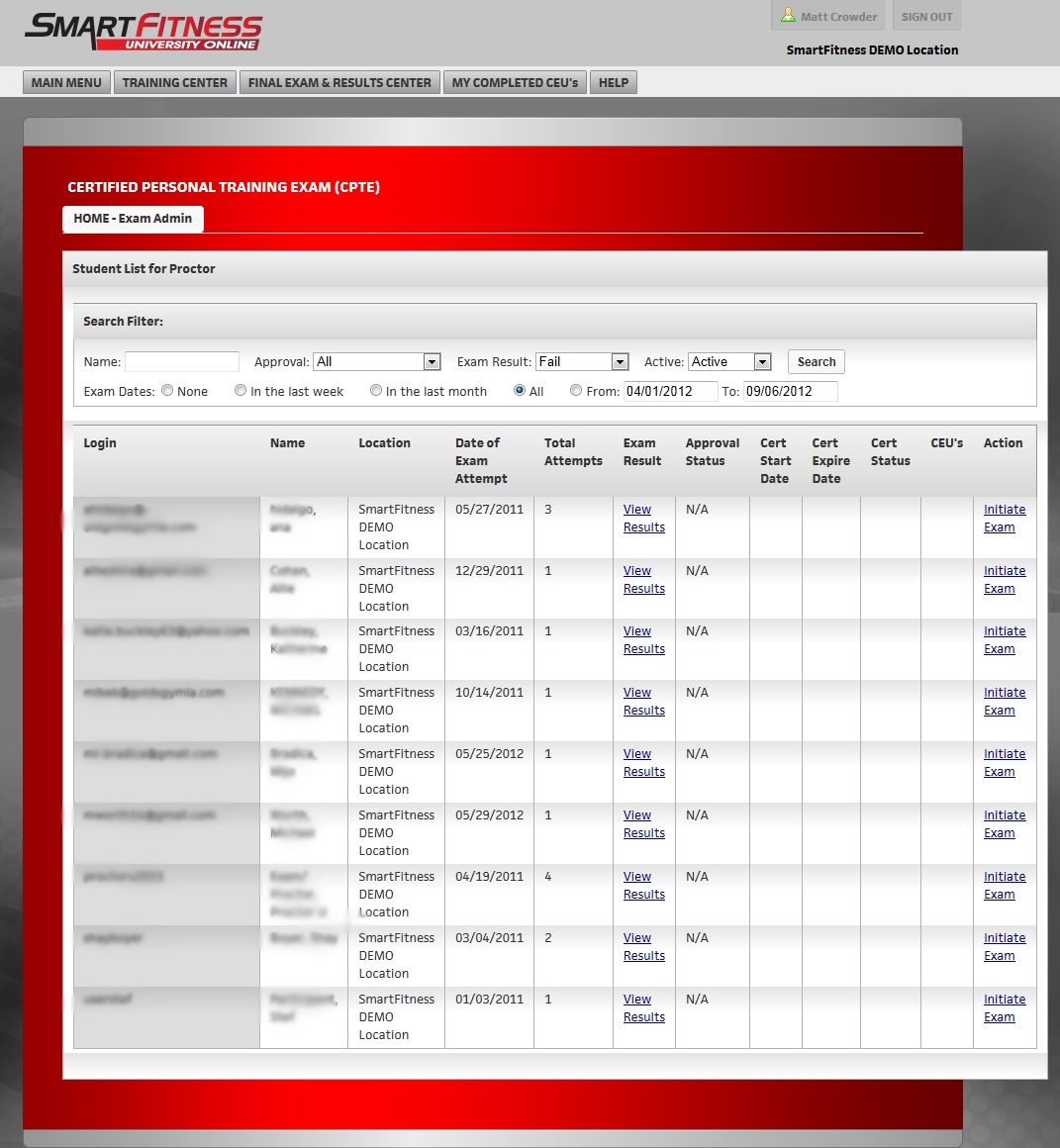Image resolution: width=1060 pixels, height=1148 pixels.
Task: Open the Approval dropdown
Action: (x=376, y=361)
